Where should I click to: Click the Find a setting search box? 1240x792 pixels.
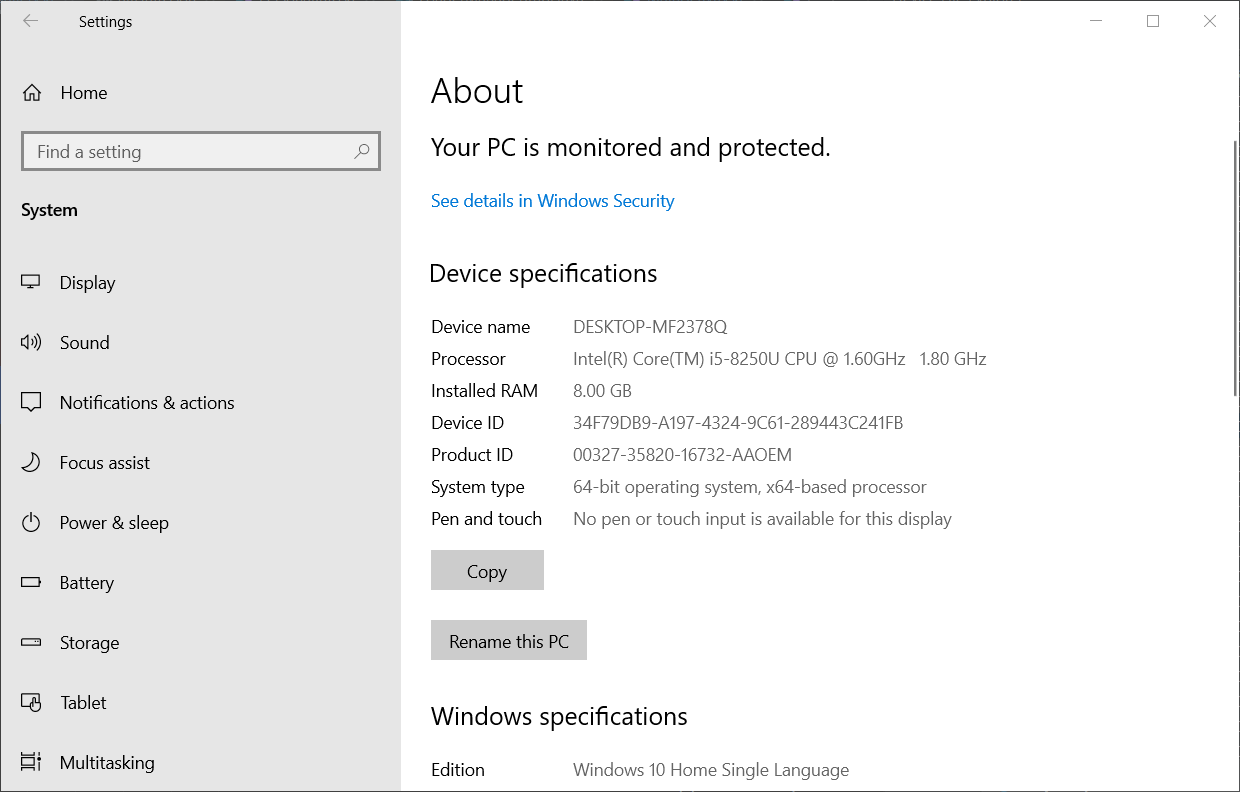tap(201, 152)
